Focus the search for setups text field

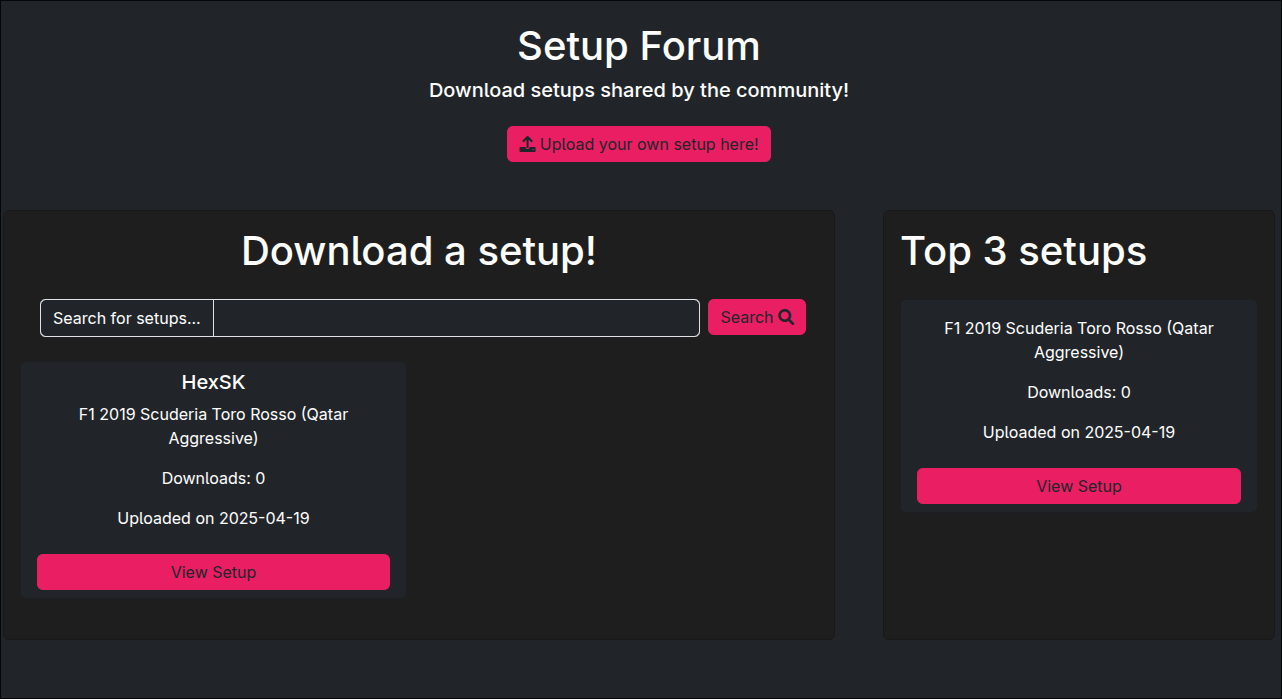456,318
